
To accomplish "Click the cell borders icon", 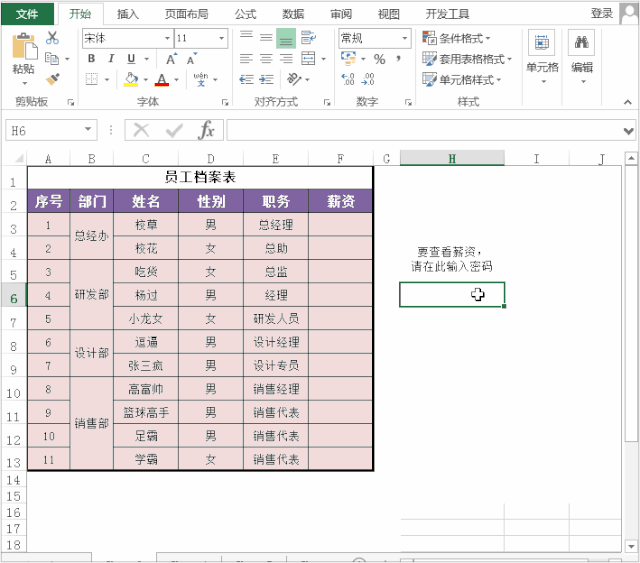I will pyautogui.click(x=92, y=79).
